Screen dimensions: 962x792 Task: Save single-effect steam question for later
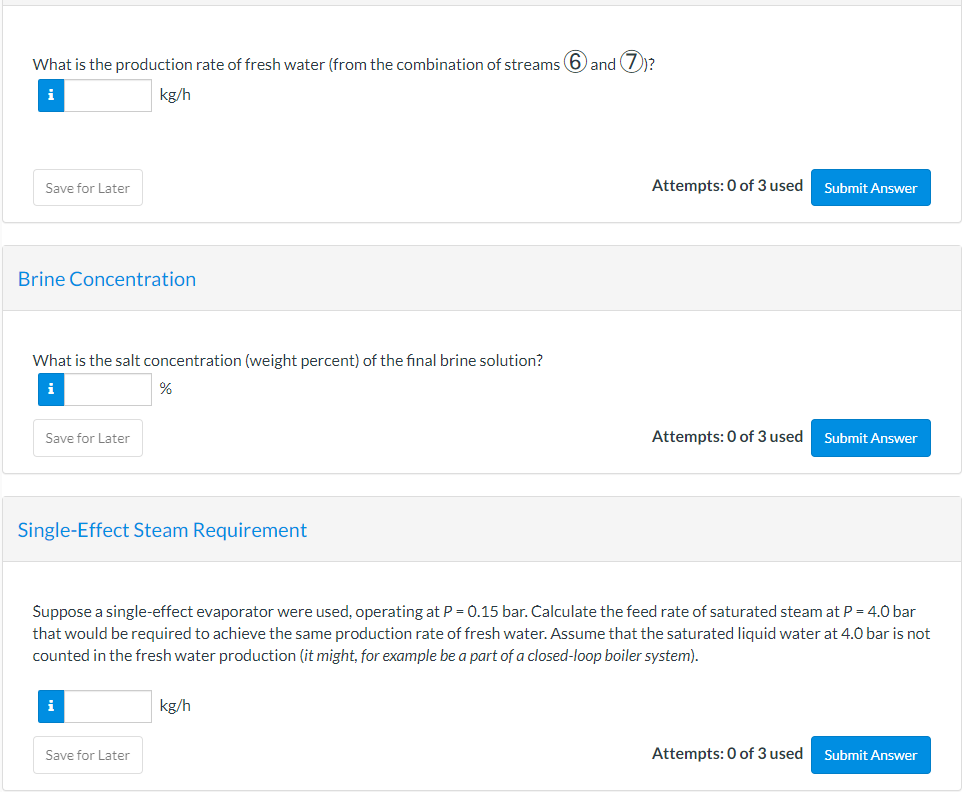[88, 755]
